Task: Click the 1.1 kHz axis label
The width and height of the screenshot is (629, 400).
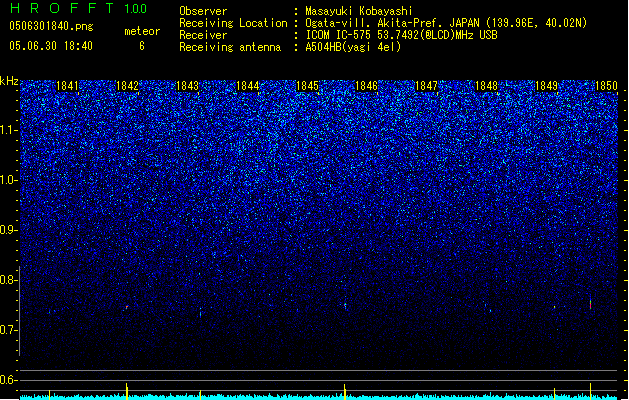Action: pos(9,130)
